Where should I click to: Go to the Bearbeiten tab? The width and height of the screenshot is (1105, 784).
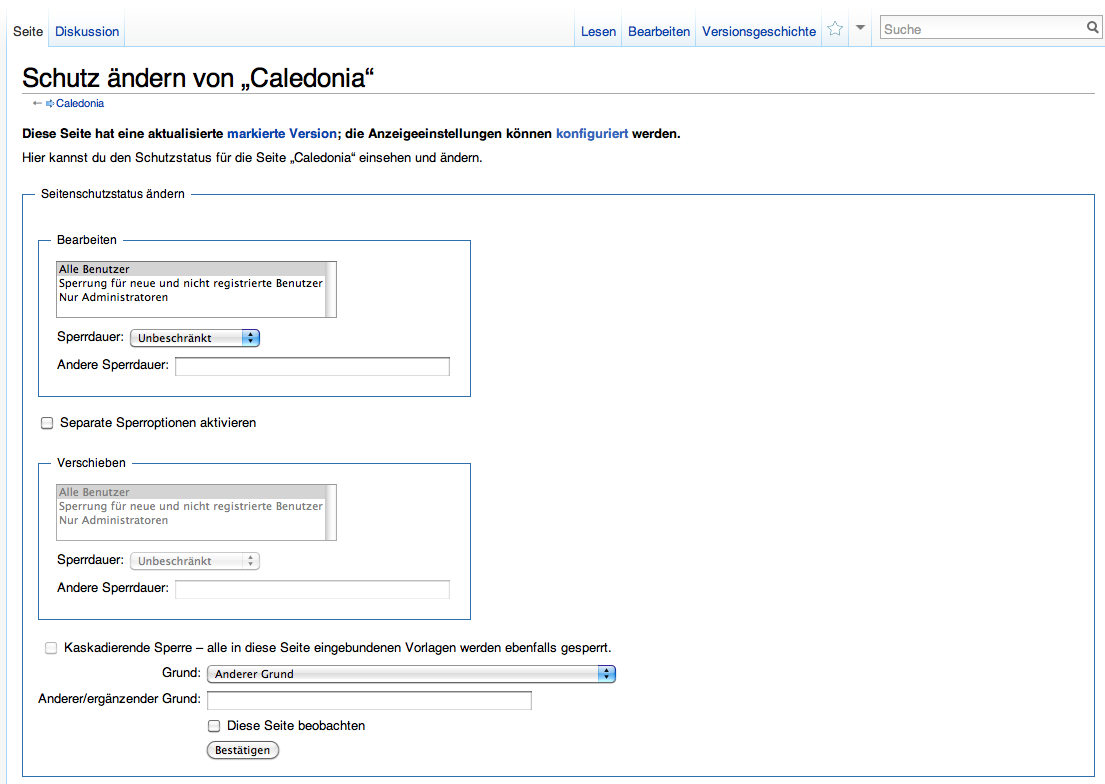pos(659,31)
